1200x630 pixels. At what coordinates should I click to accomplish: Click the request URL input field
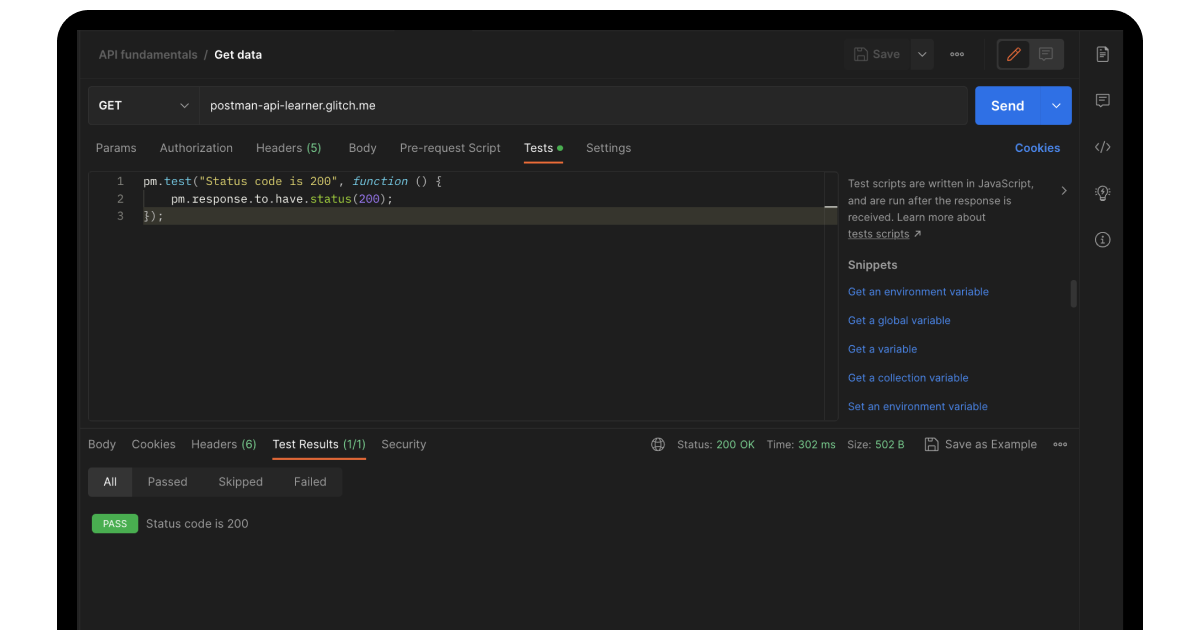click(x=583, y=105)
